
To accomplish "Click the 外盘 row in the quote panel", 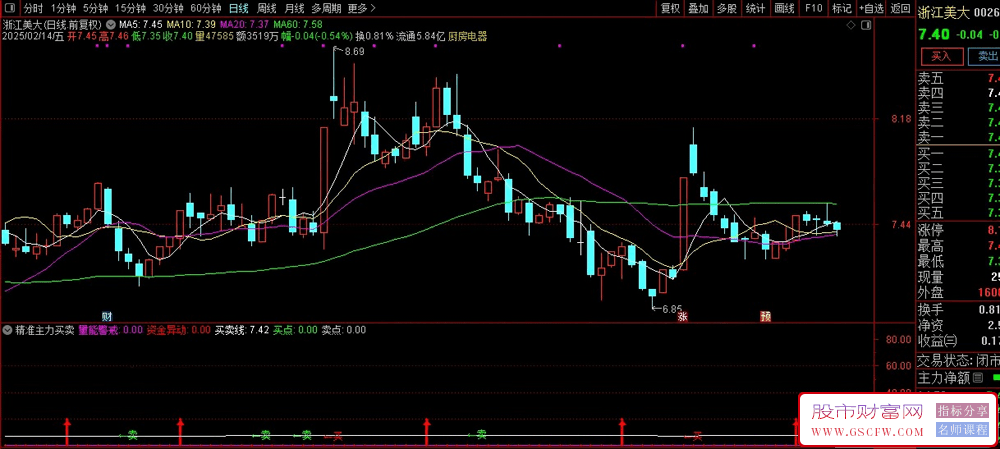I will click(959, 293).
